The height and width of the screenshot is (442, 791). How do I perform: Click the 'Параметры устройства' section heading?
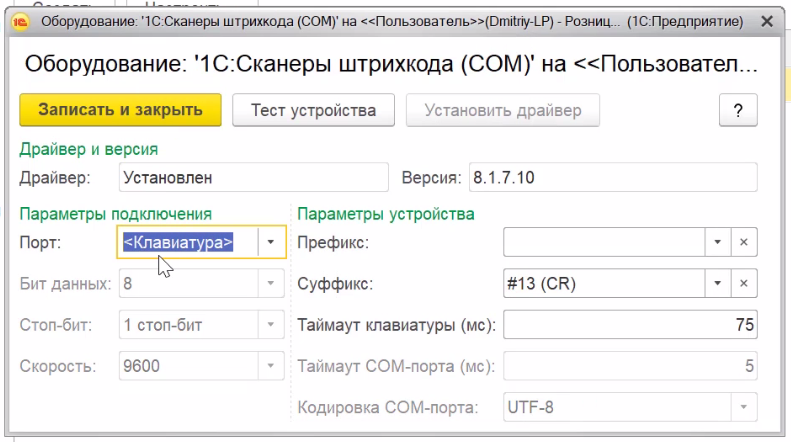(x=386, y=214)
